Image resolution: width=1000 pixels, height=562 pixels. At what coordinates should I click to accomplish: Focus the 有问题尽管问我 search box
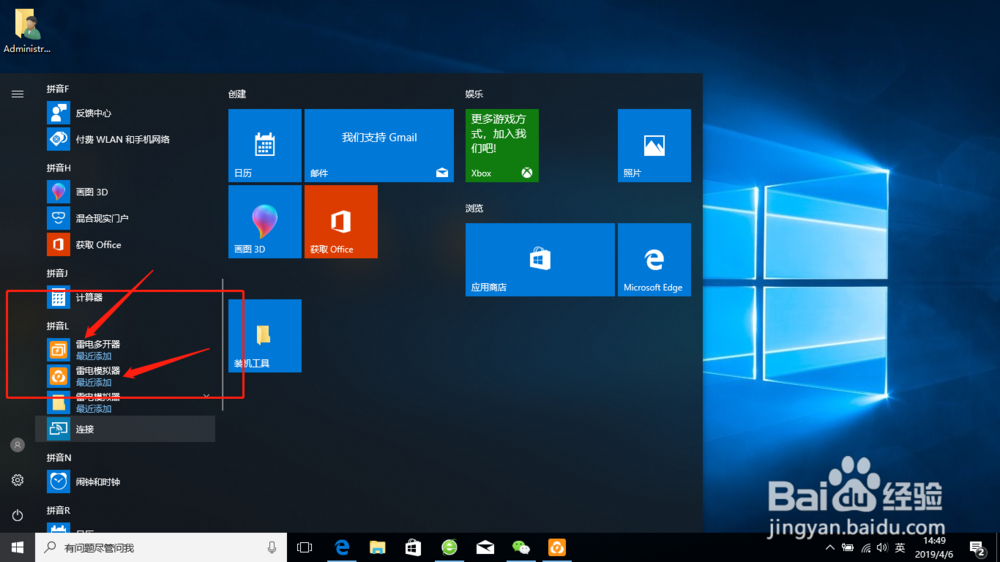(161, 547)
